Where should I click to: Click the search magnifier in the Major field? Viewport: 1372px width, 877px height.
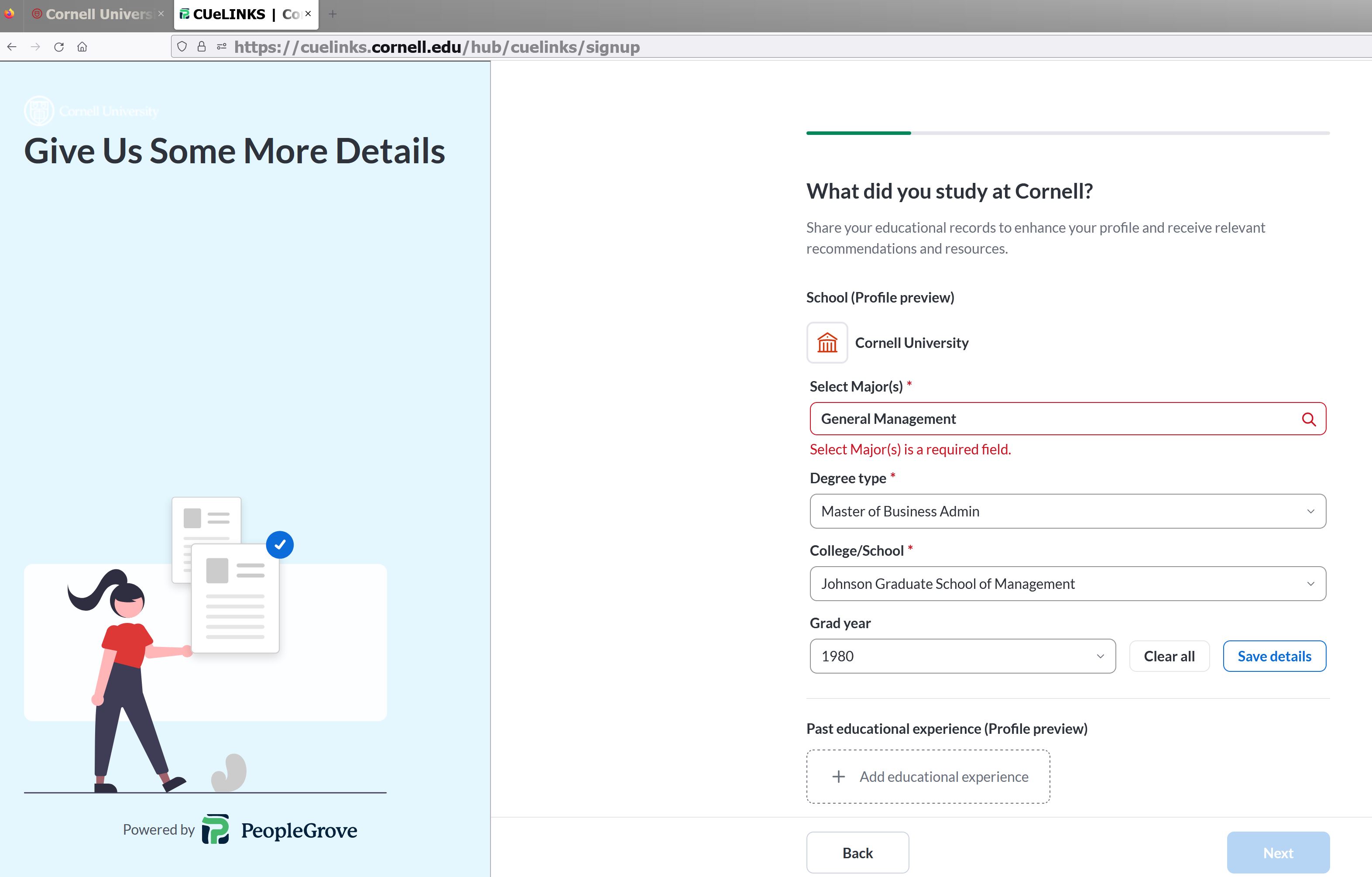click(x=1308, y=420)
